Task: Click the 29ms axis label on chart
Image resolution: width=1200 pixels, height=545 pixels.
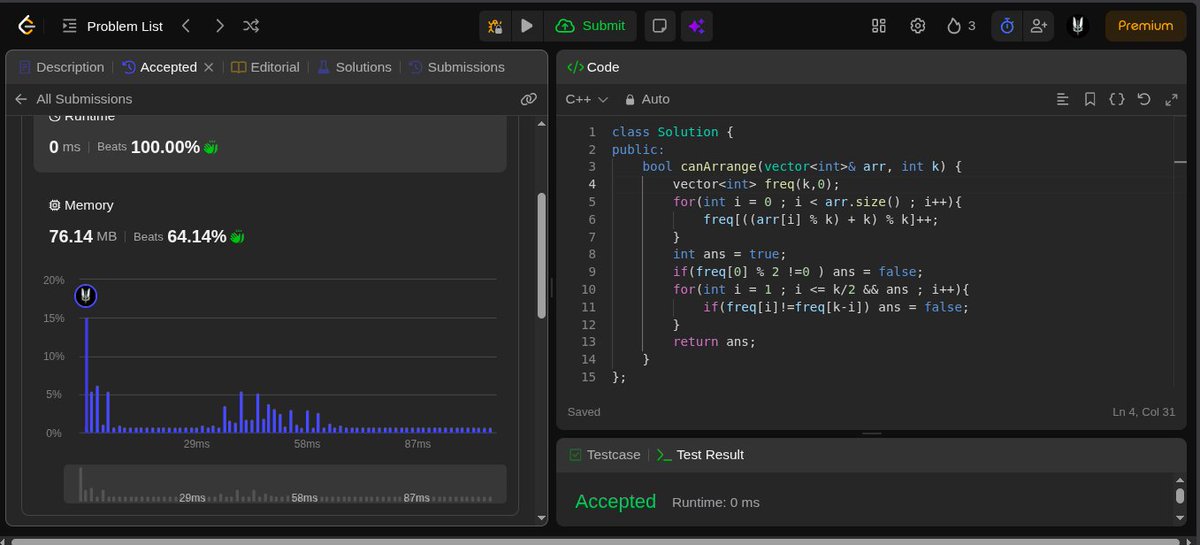Action: click(196, 443)
